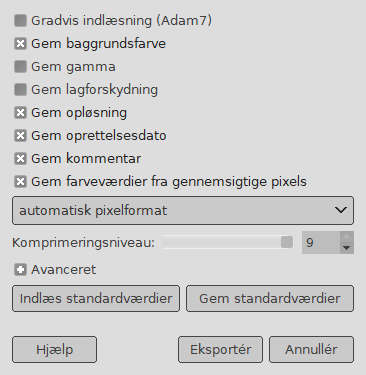Enable the Gem gamma checkbox
This screenshot has width=366, height=375.
click(x=20, y=67)
